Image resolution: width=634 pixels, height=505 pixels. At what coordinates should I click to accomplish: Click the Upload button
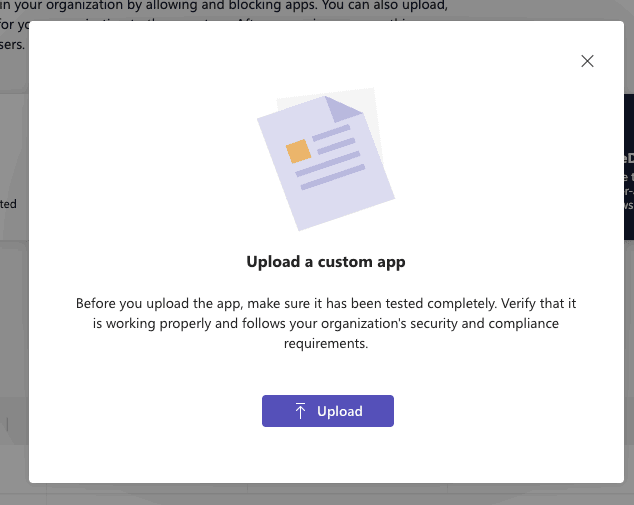click(328, 411)
